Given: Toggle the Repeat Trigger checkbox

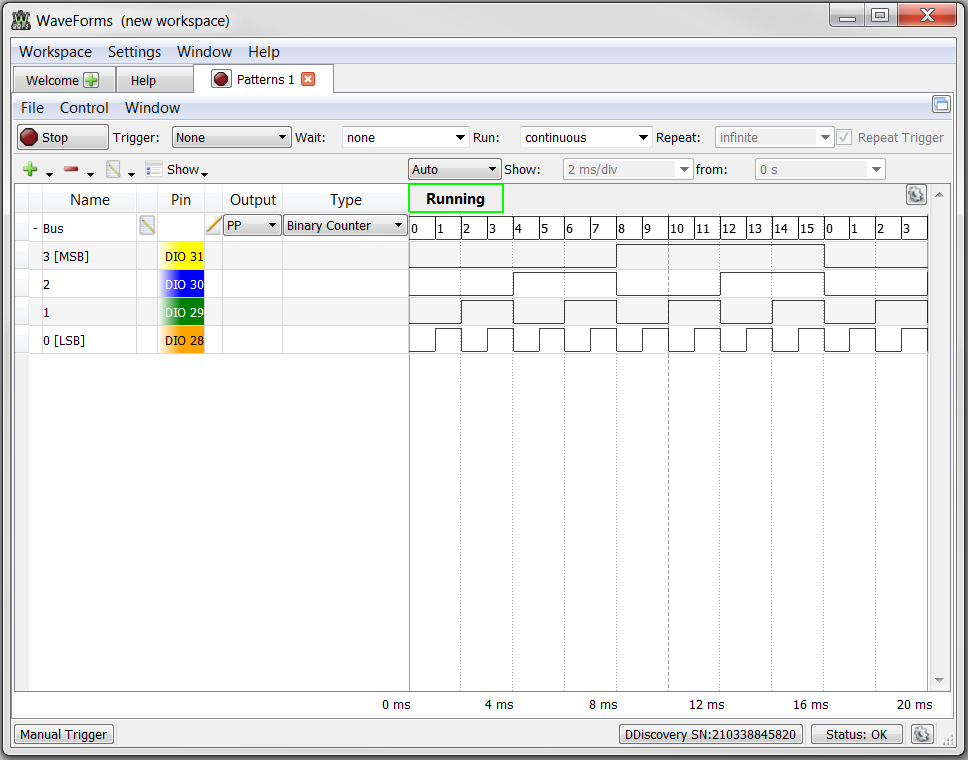Looking at the screenshot, I should click(844, 137).
